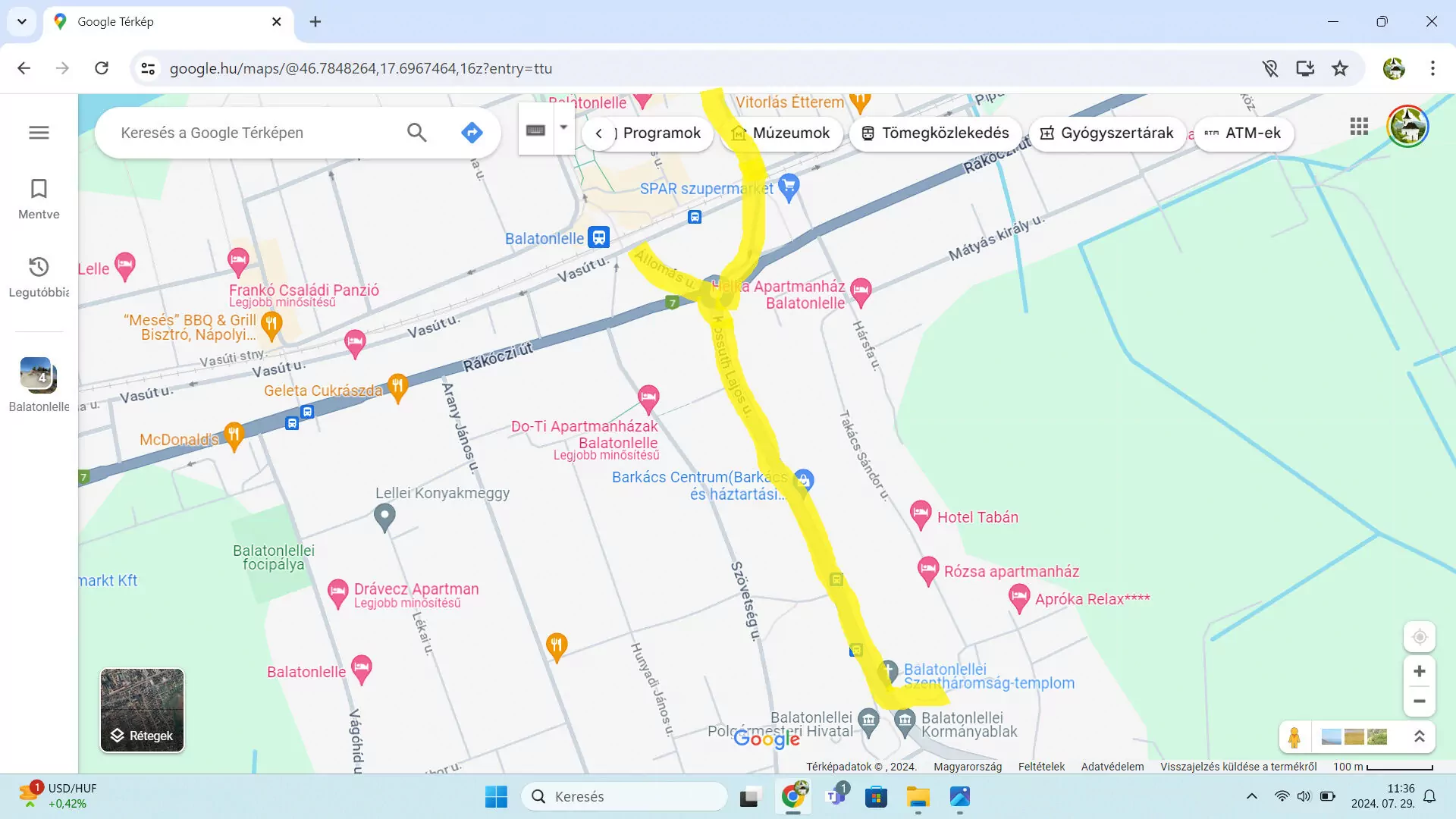The width and height of the screenshot is (1456, 819).
Task: Click the Feltételek link in footer
Action: coord(1040,767)
